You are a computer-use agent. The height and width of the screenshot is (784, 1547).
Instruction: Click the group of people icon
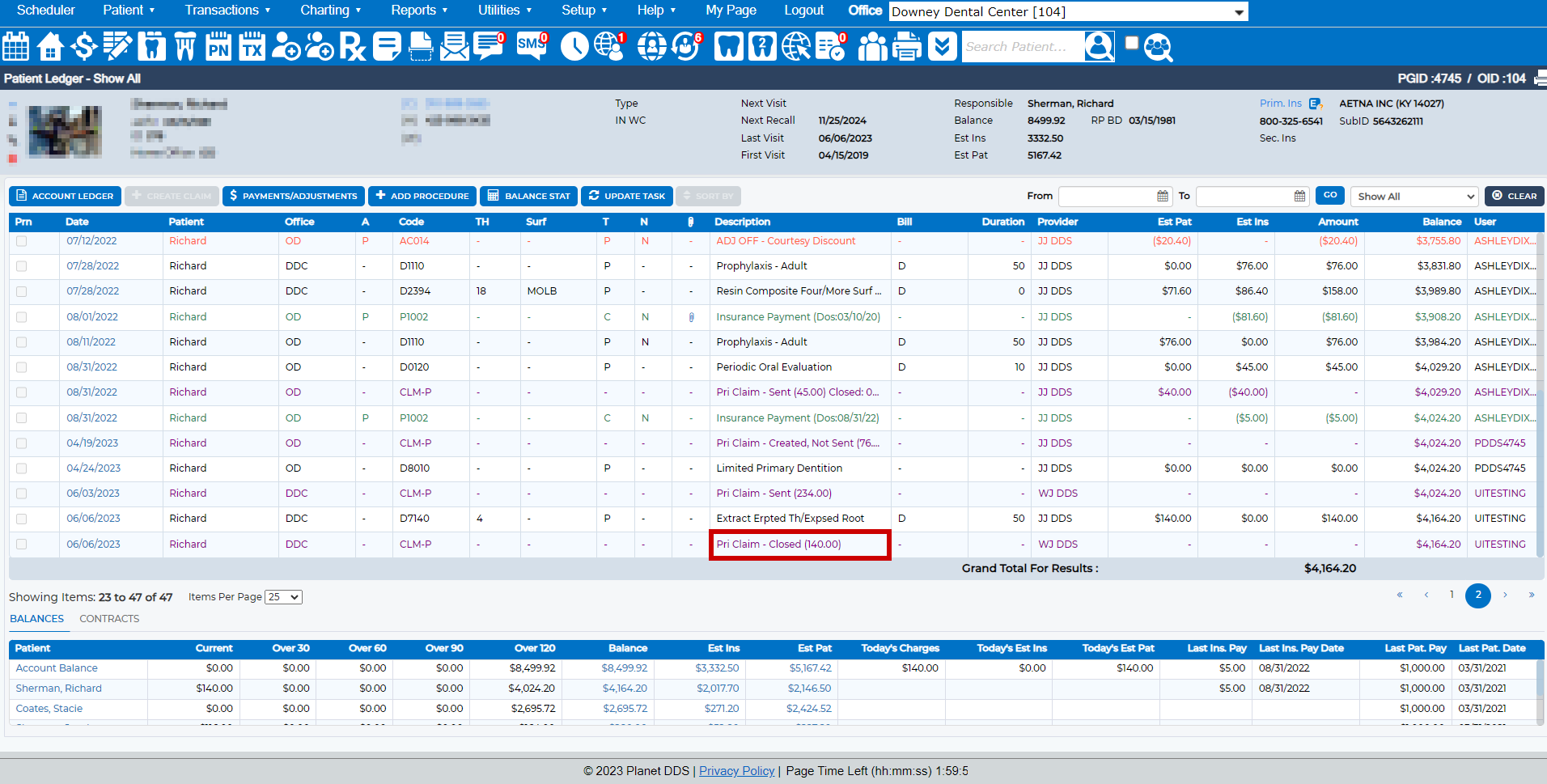pos(872,47)
